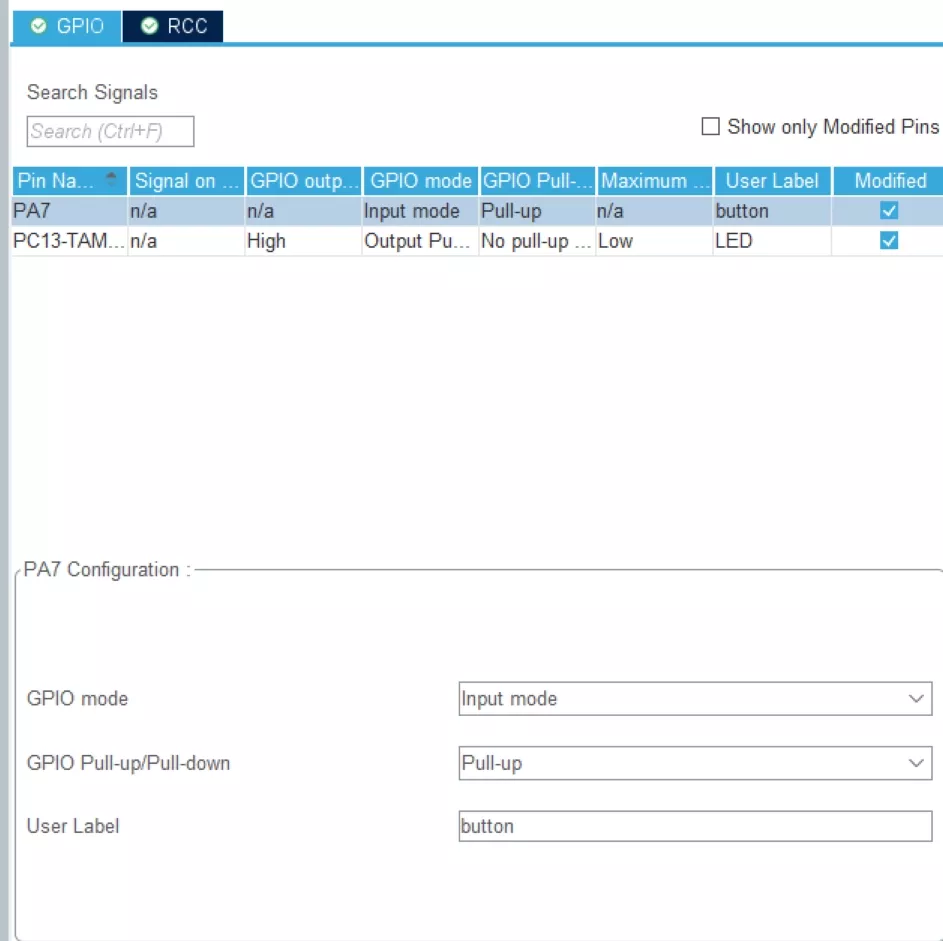
Task: Select the PC13-TAMPER pin row
Action: point(68,241)
